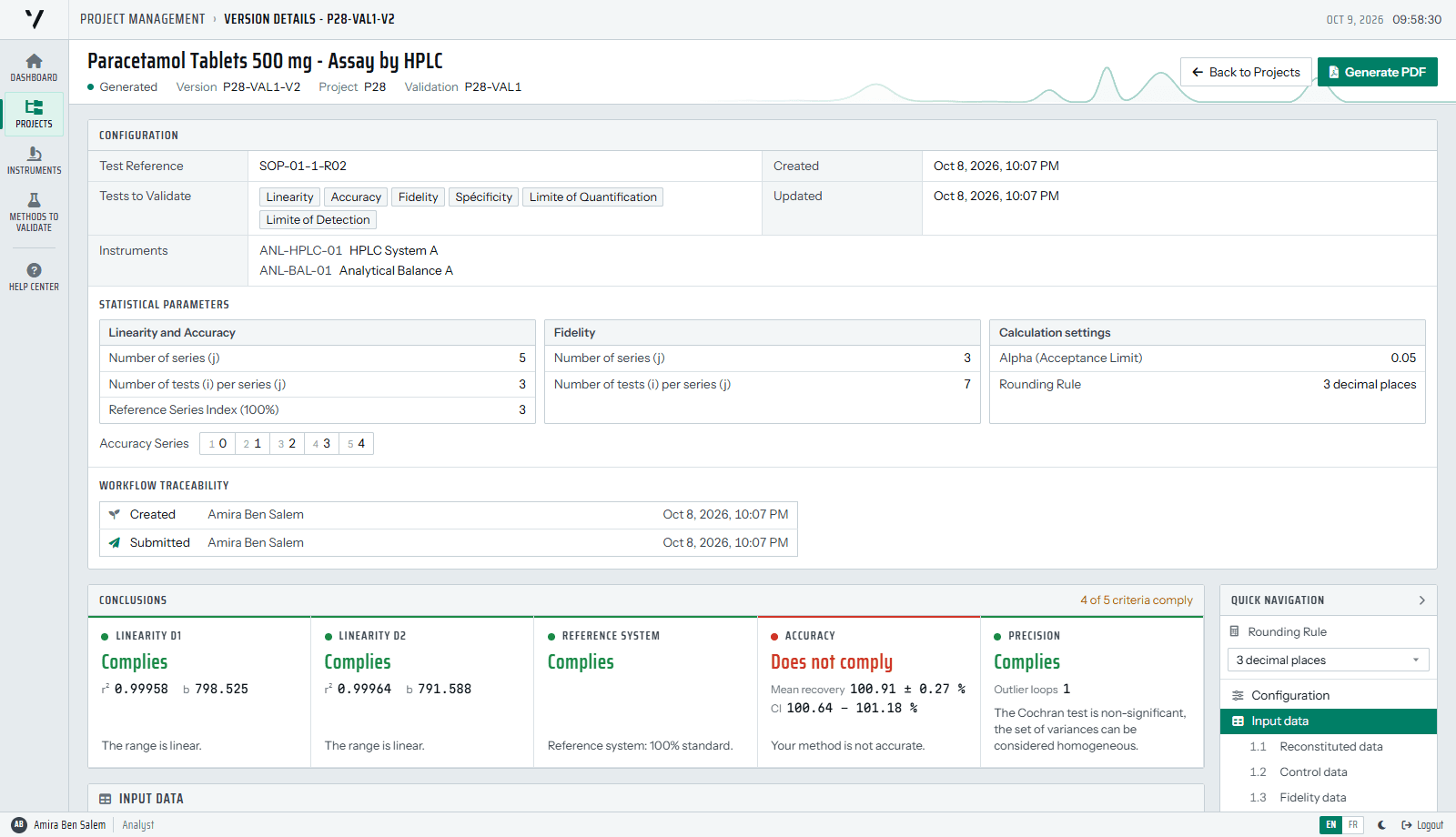The image size is (1456, 837).
Task: Open the Rounding Rule dropdown
Action: 1328,660
